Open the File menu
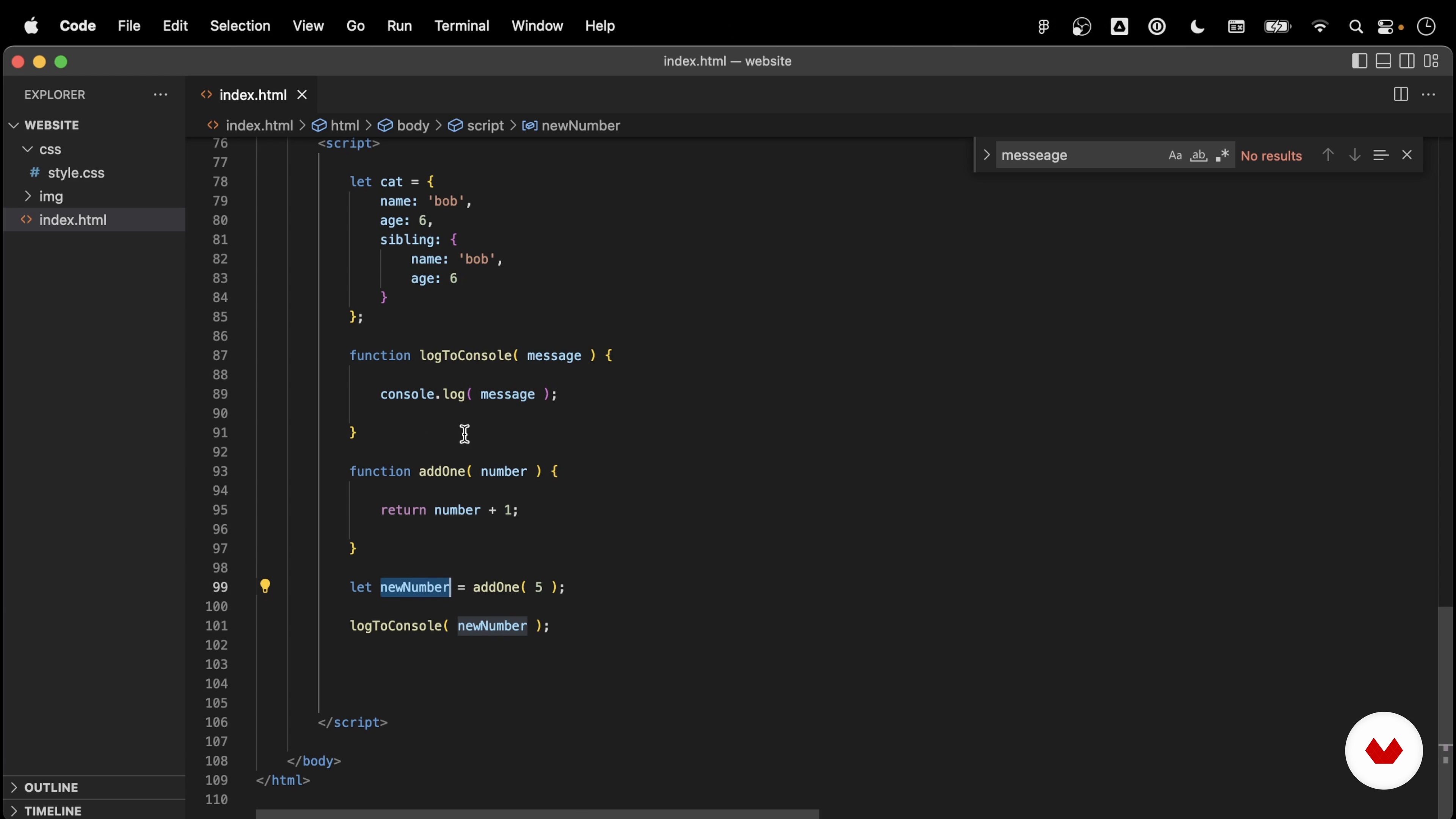The image size is (1456, 819). (x=129, y=26)
